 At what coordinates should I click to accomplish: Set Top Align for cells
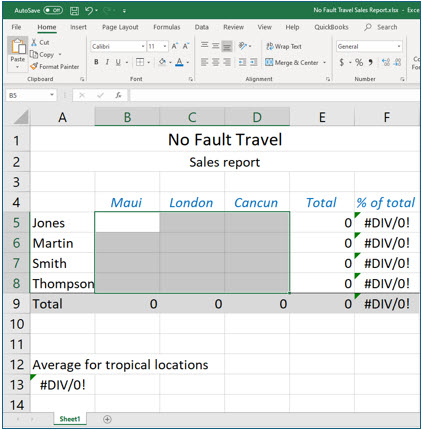205,45
